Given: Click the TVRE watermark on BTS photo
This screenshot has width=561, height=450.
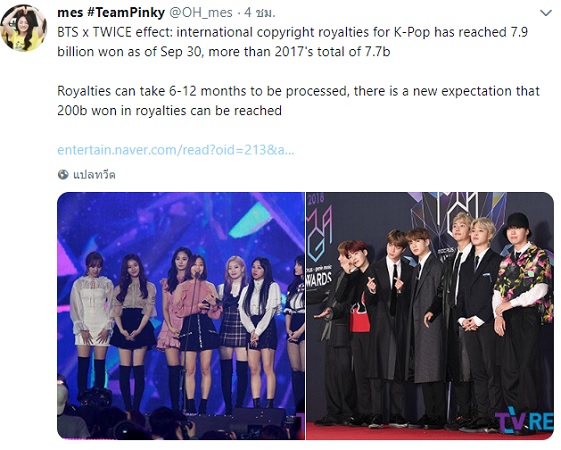Looking at the screenshot, I should (x=525, y=420).
